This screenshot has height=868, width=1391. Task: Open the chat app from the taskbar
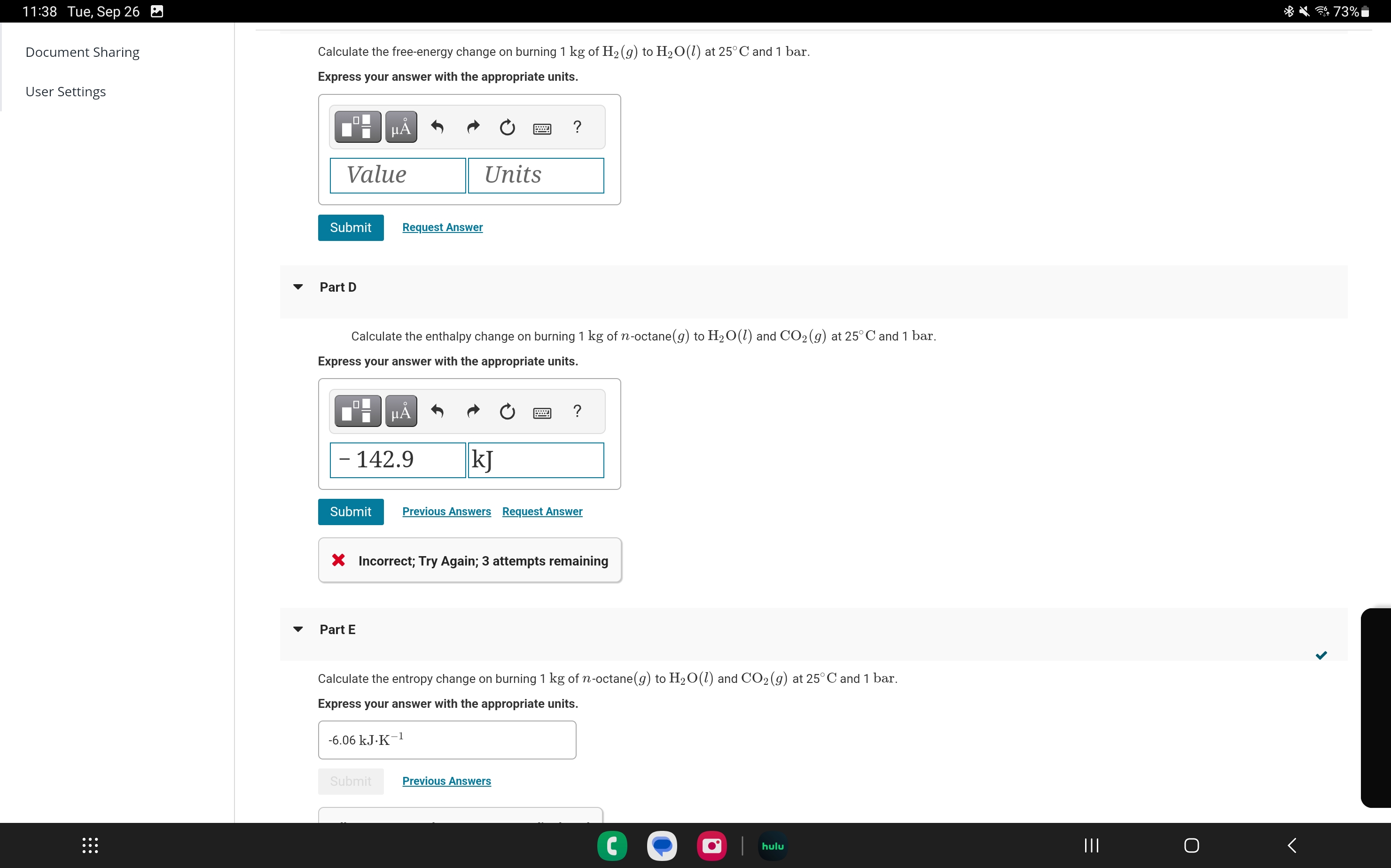662,845
